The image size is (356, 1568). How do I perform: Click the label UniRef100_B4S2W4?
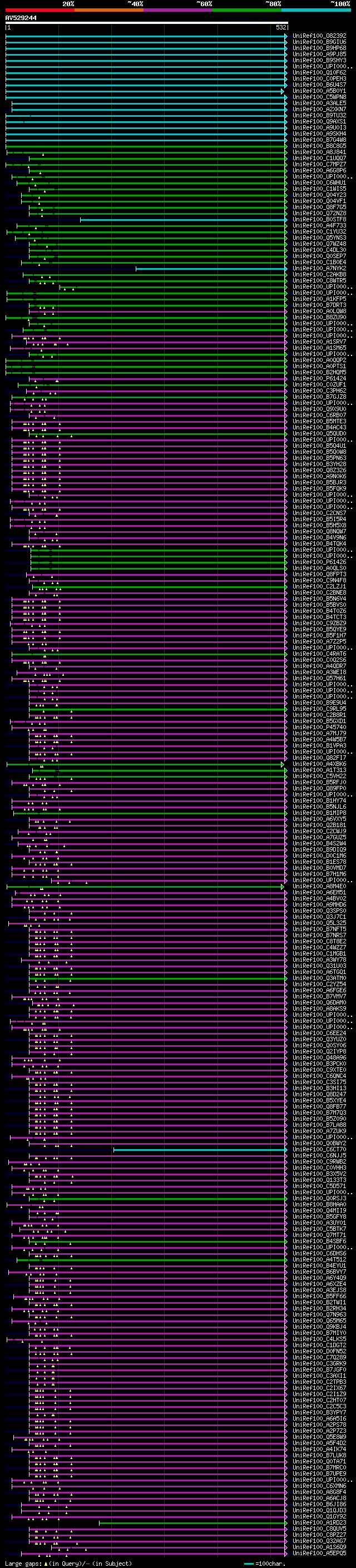tap(319, 844)
